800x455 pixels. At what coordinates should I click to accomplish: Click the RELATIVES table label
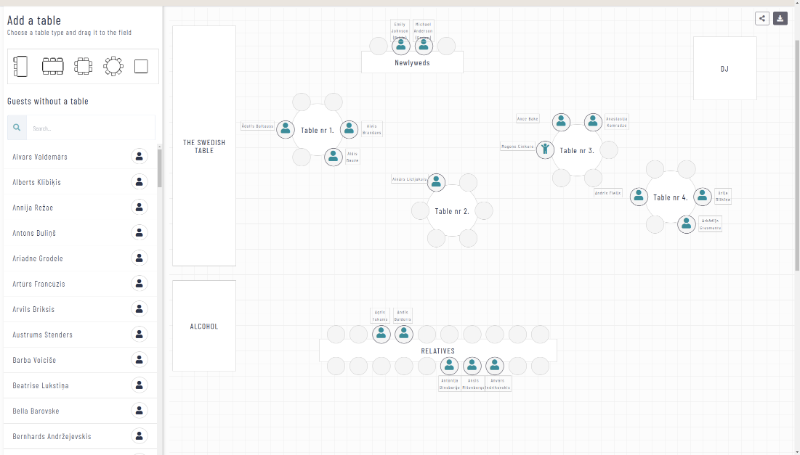[x=437, y=351]
